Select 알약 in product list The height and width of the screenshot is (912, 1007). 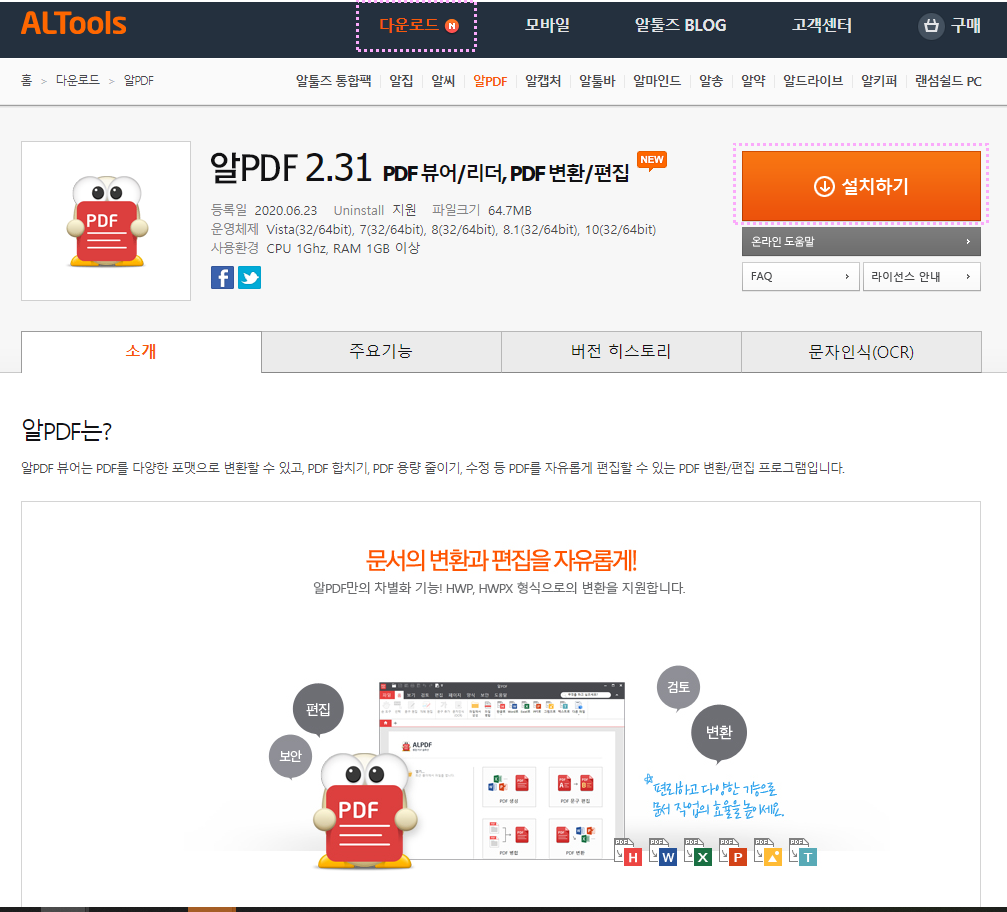coord(753,81)
